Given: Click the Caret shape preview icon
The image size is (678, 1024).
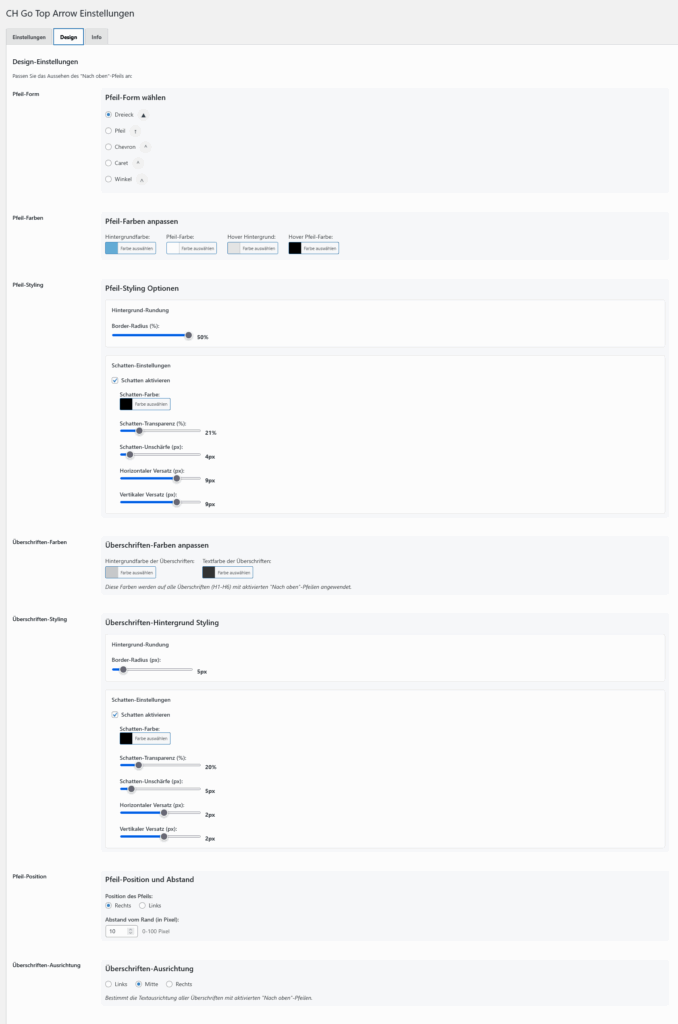Looking at the screenshot, I should coord(138,163).
